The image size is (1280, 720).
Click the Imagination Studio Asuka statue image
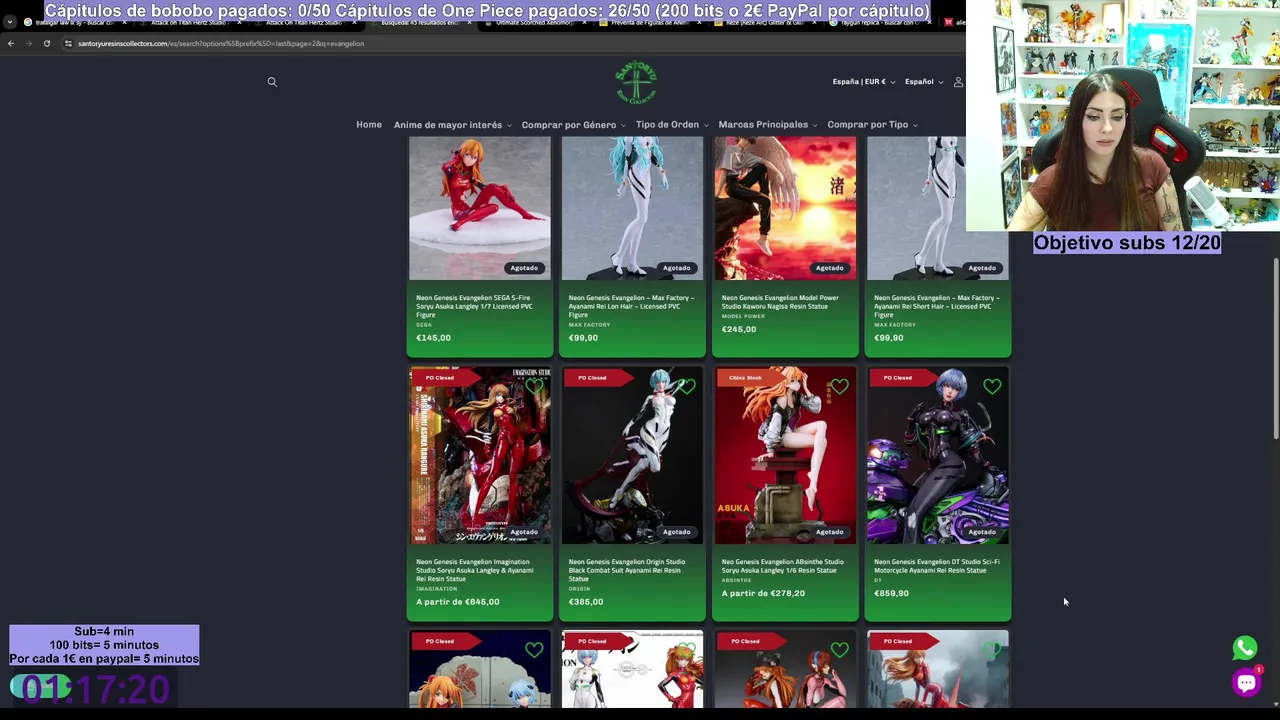coord(480,456)
